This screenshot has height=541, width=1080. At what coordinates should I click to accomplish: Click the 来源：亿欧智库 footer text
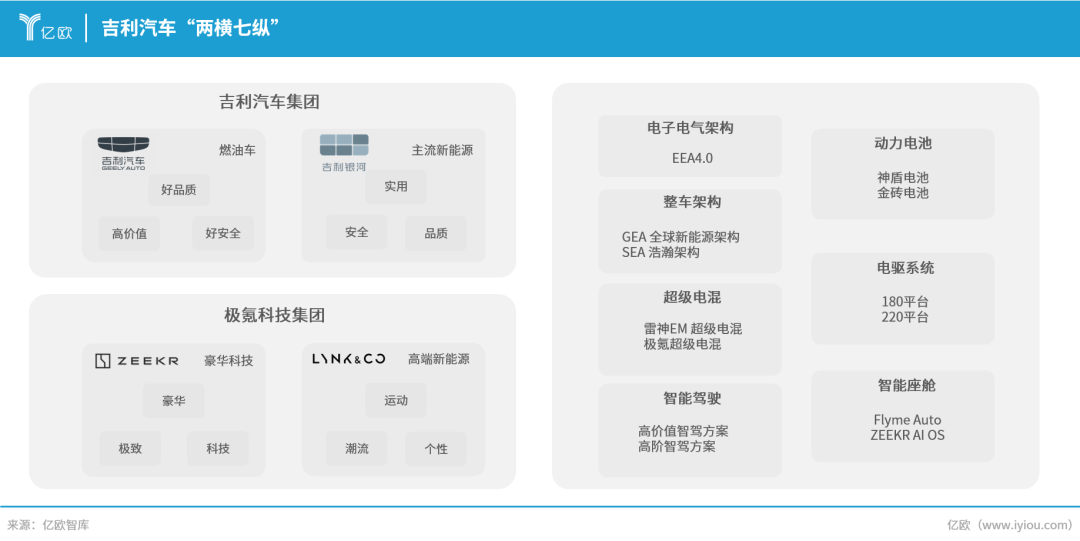pos(48,525)
